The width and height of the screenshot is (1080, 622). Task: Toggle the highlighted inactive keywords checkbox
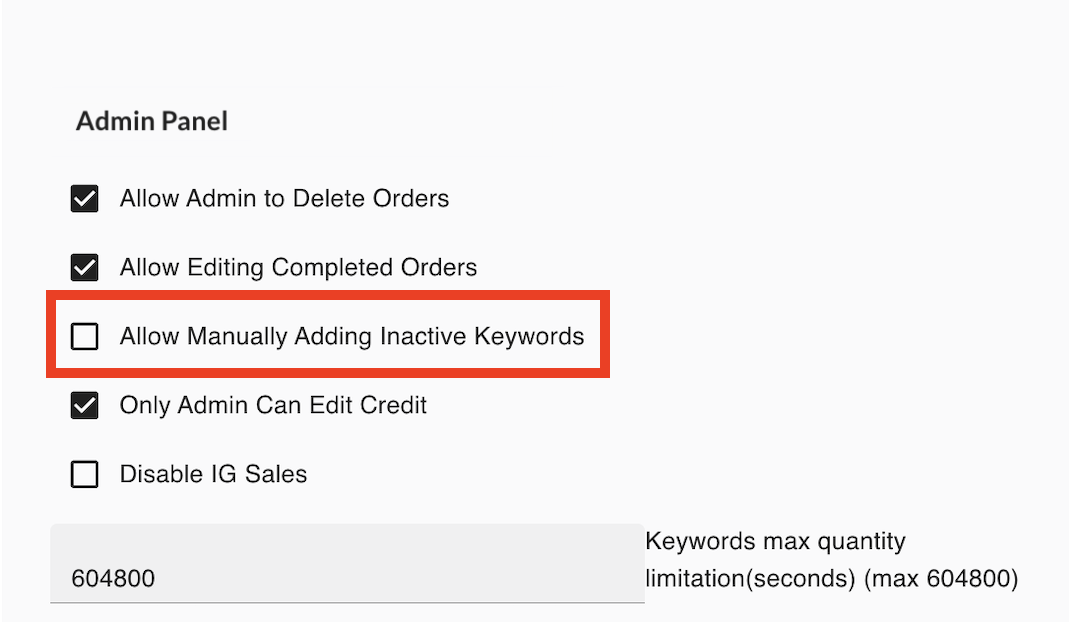(x=84, y=336)
